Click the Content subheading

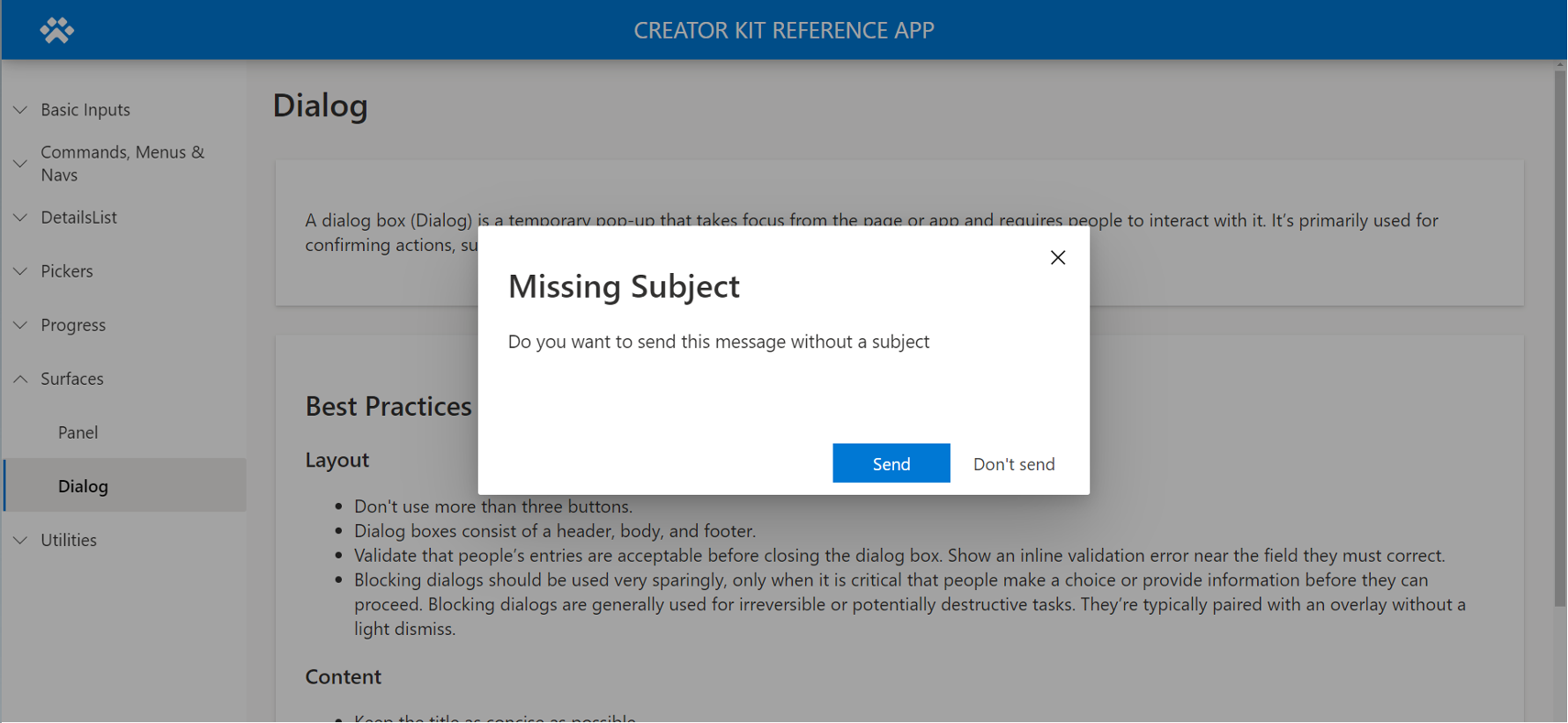[343, 676]
